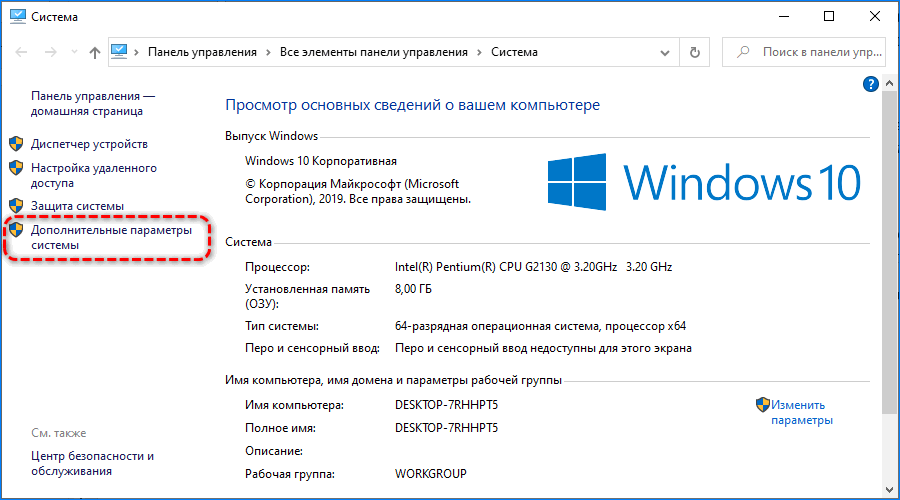This screenshot has width=900, height=500.
Task: Expand the address bar history dropdown
Action: 666,52
